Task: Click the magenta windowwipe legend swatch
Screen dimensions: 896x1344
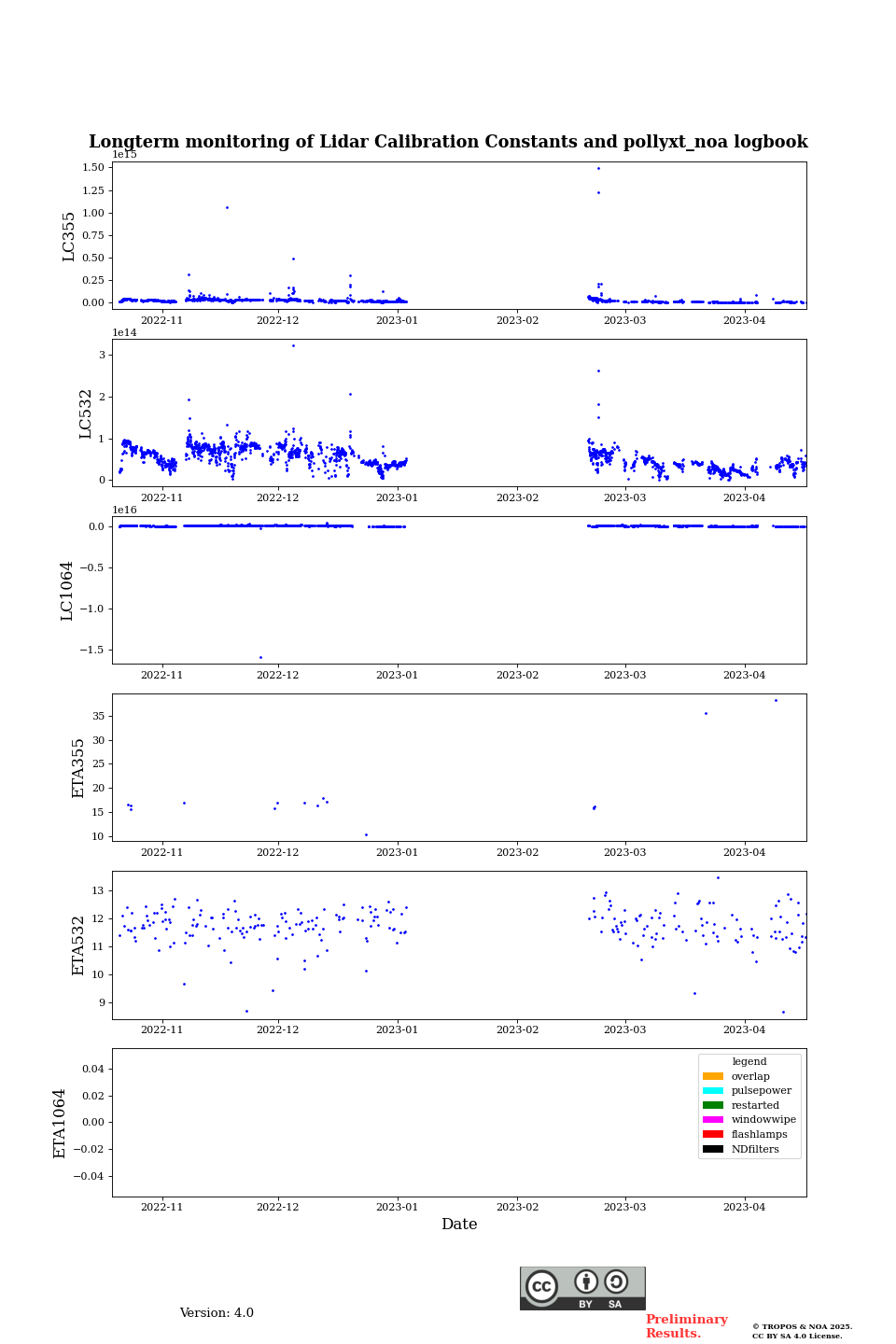Action: coord(713,1120)
